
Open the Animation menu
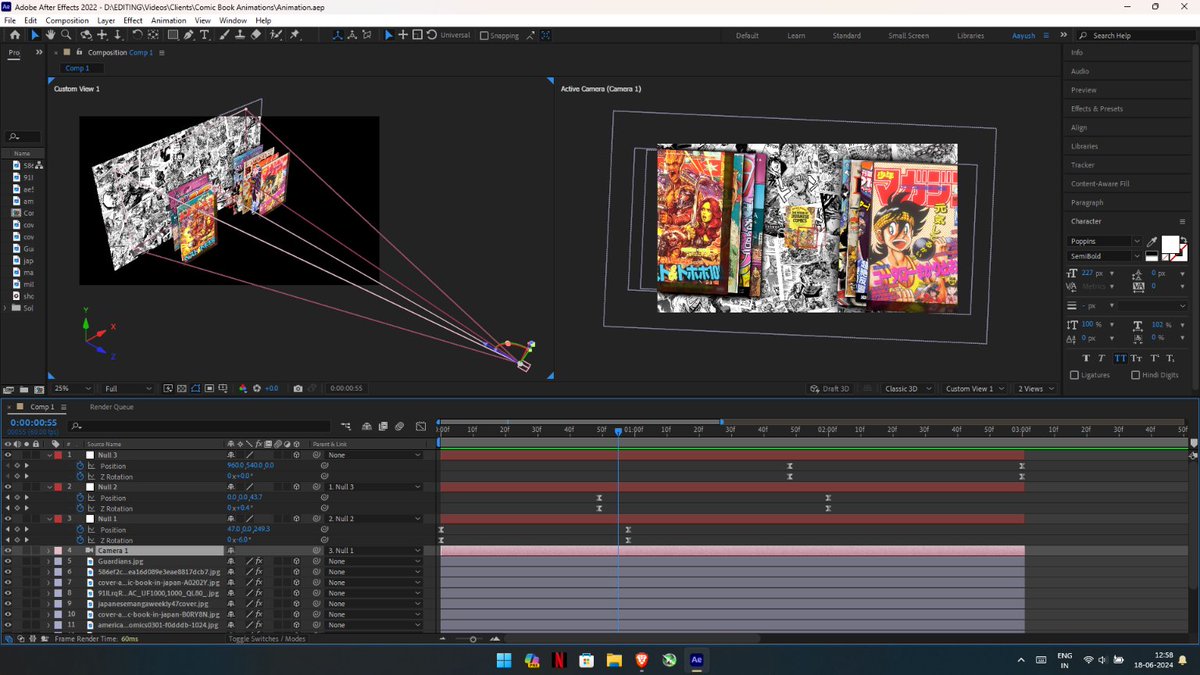(168, 20)
